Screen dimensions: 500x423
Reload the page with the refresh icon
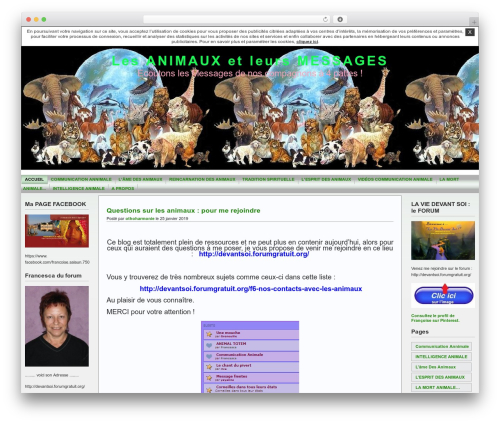point(325,19)
